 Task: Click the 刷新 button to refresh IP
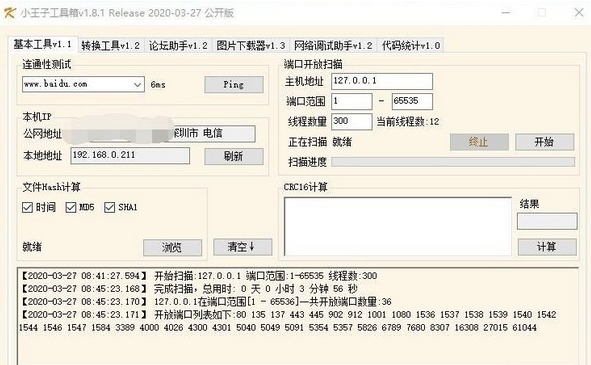tap(234, 156)
